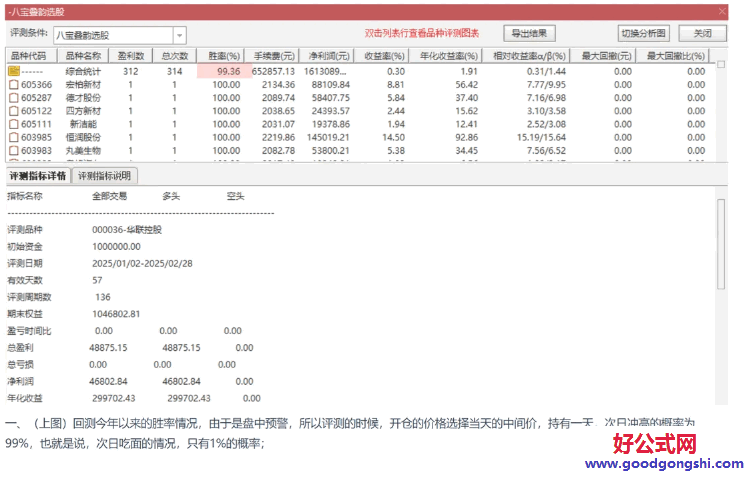The image size is (752, 486).
Task: Sort by the 收益率(%) column header
Action: tap(384, 56)
